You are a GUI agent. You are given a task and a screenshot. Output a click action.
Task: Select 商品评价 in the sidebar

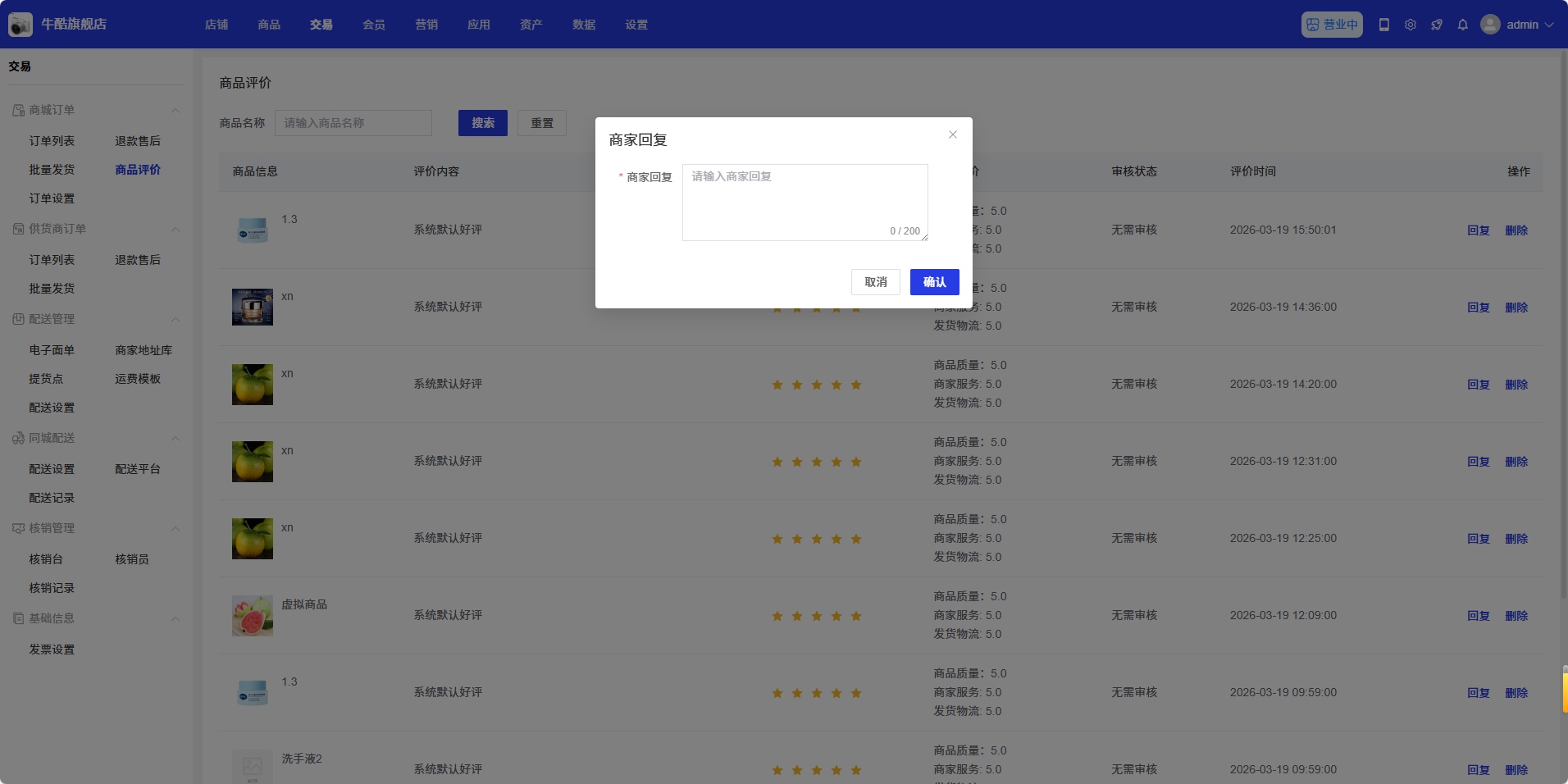(138, 170)
